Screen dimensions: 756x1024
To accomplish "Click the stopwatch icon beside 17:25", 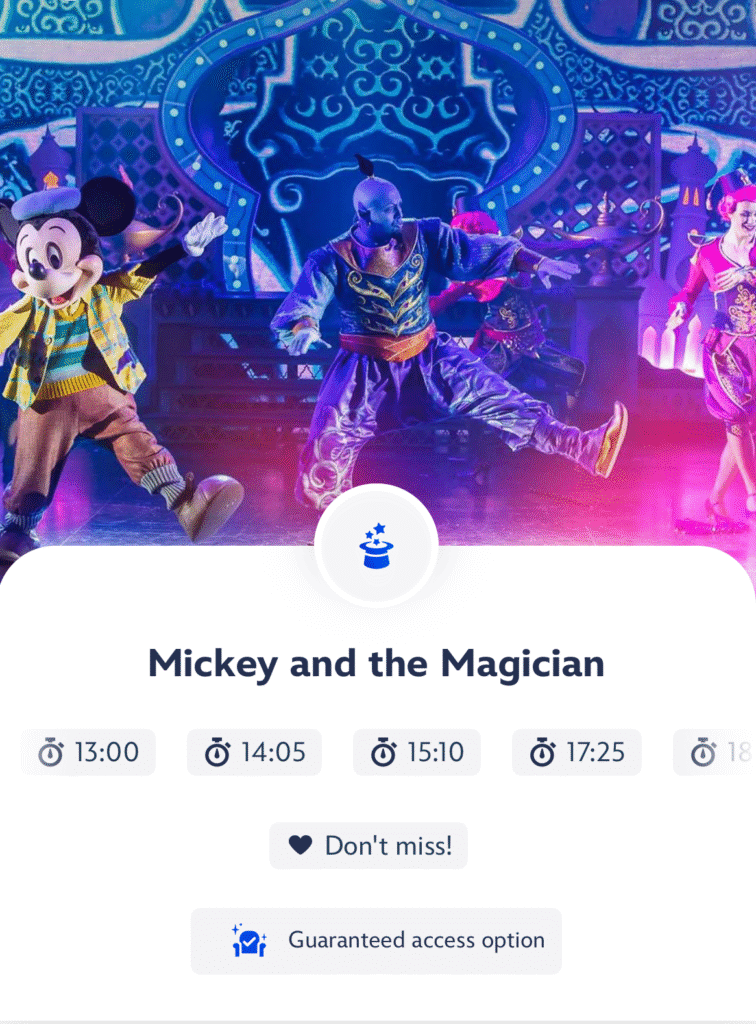I will [x=542, y=752].
